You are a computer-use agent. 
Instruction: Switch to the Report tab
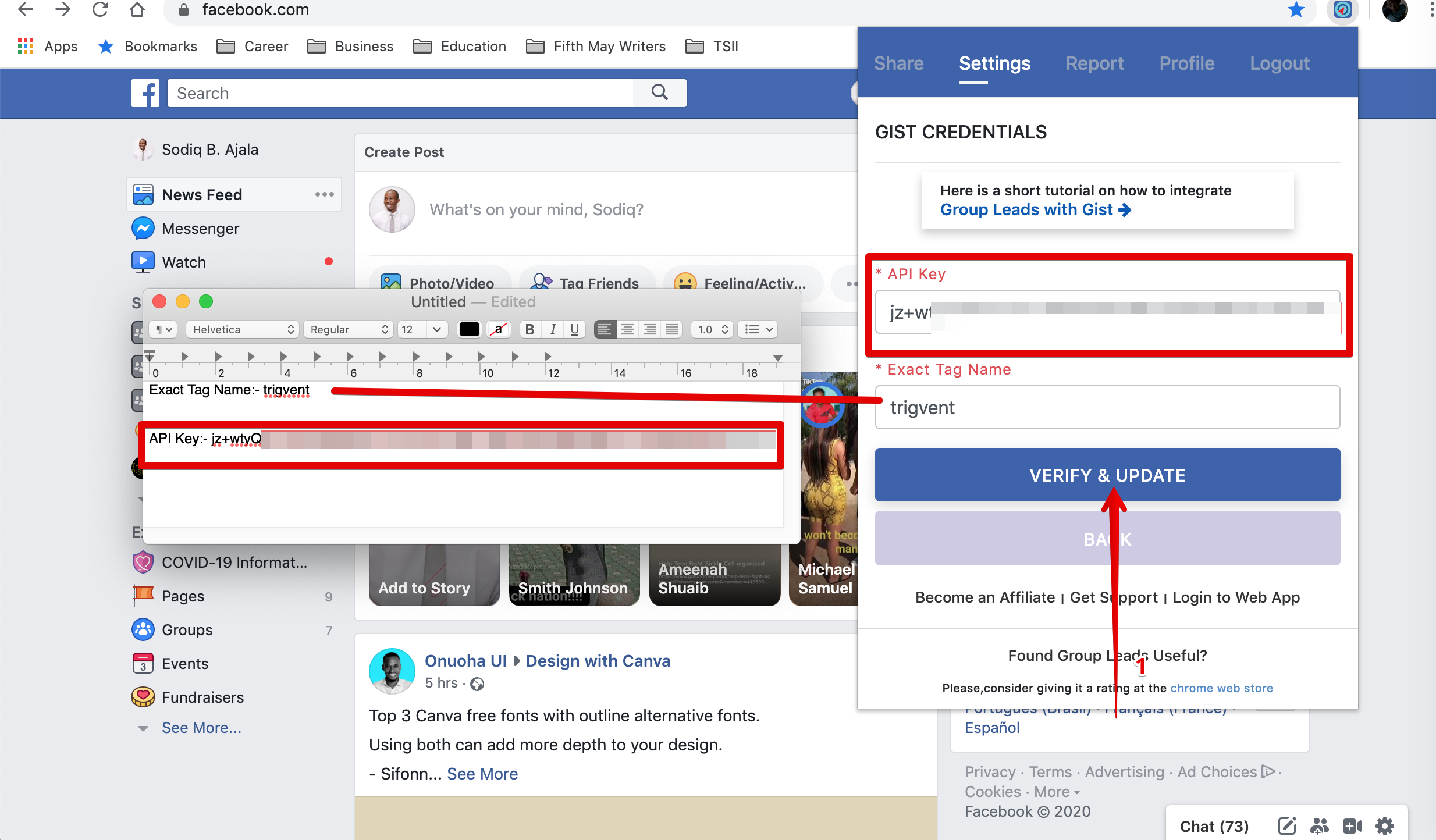[x=1094, y=63]
